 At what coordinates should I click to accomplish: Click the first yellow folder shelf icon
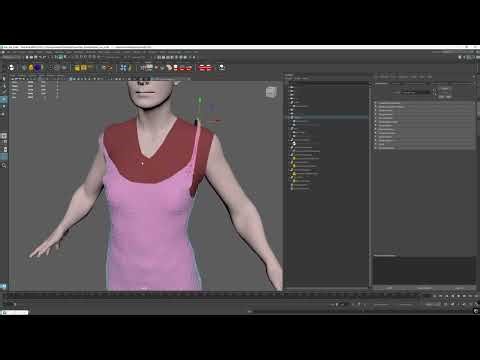click(x=77, y=68)
